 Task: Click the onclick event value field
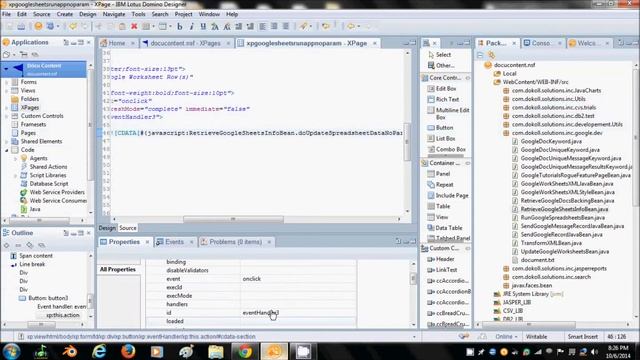click(x=299, y=279)
